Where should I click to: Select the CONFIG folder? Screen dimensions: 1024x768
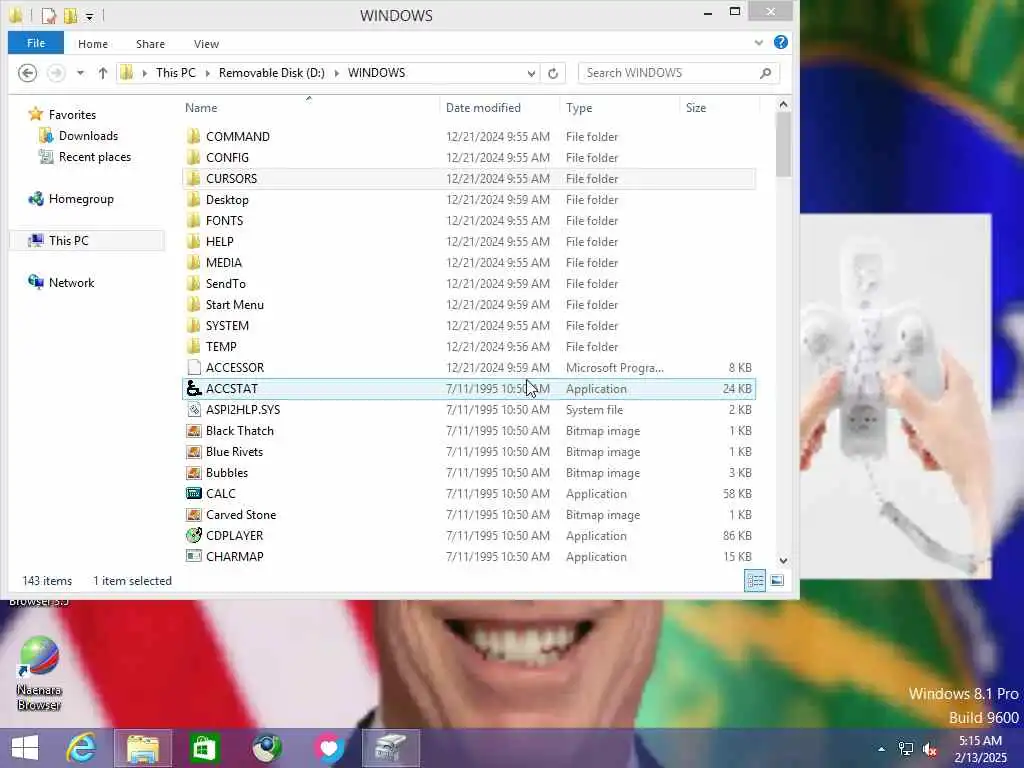[469, 157]
